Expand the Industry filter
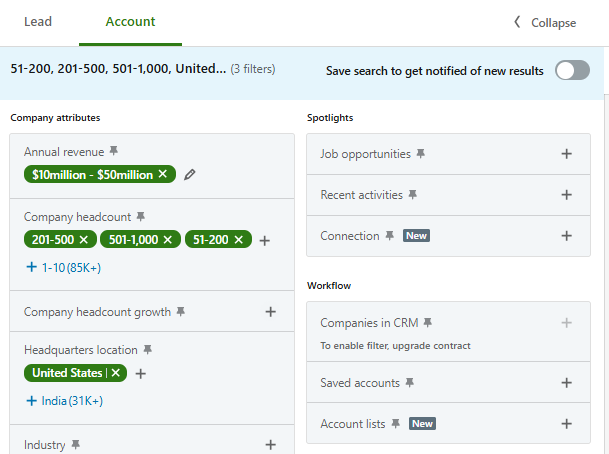 point(270,444)
